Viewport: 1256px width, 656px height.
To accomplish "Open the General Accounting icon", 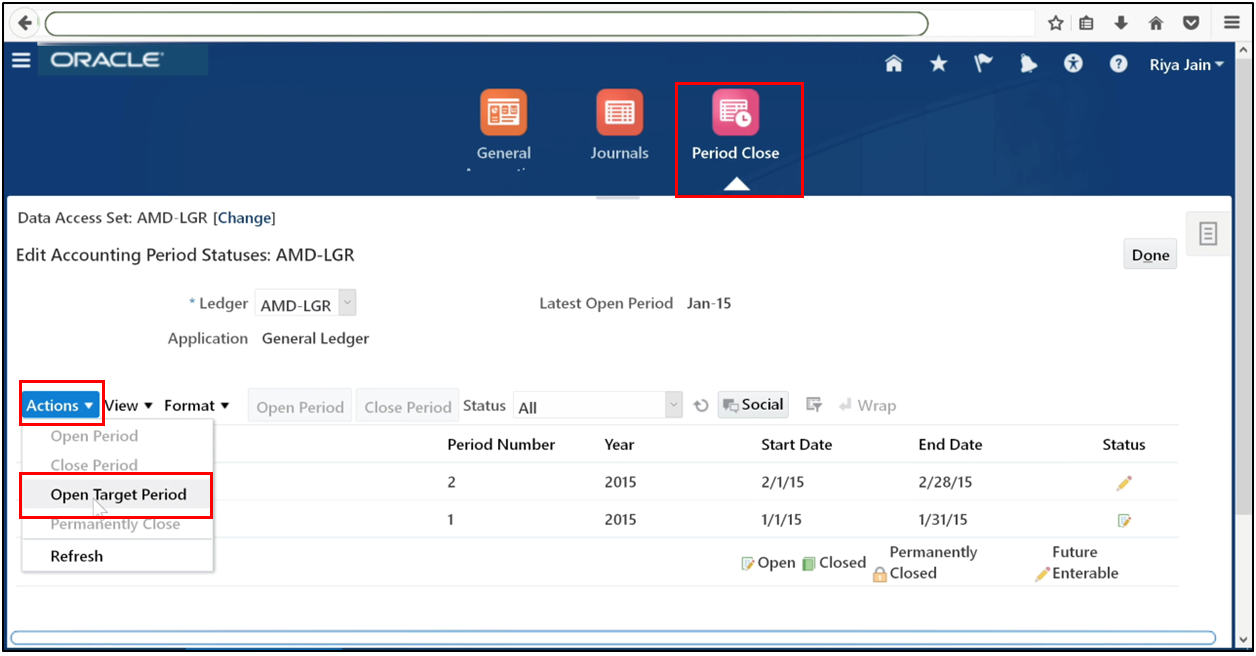I will click(503, 120).
